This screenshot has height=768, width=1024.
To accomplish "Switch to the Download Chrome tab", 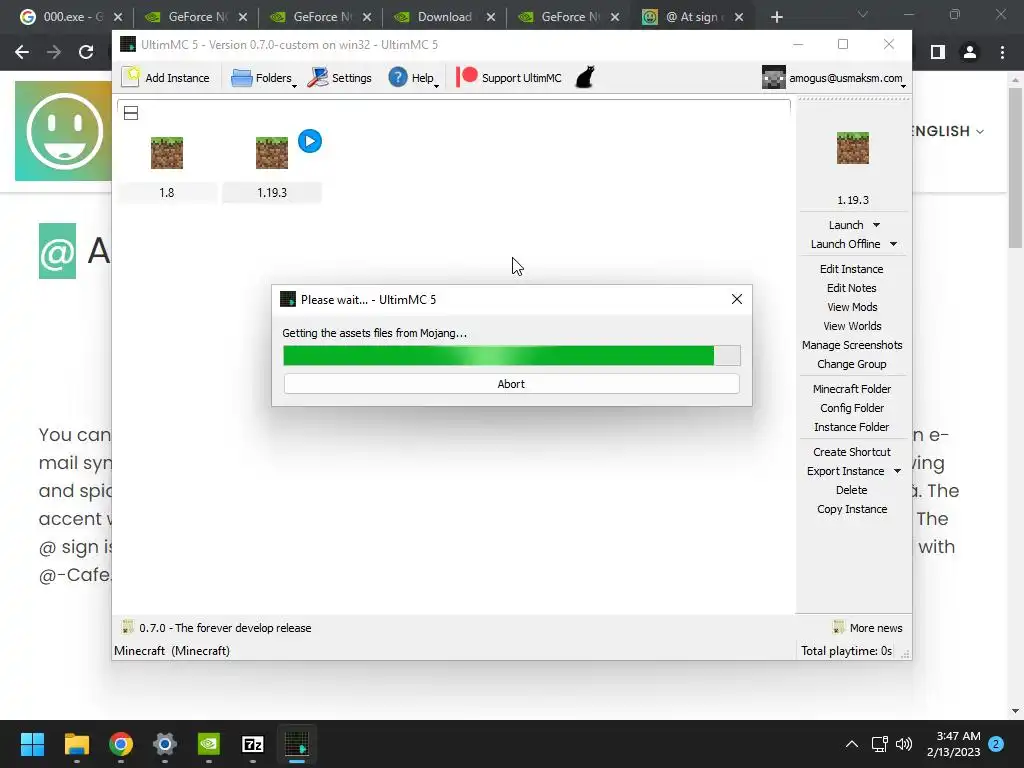I will [445, 17].
